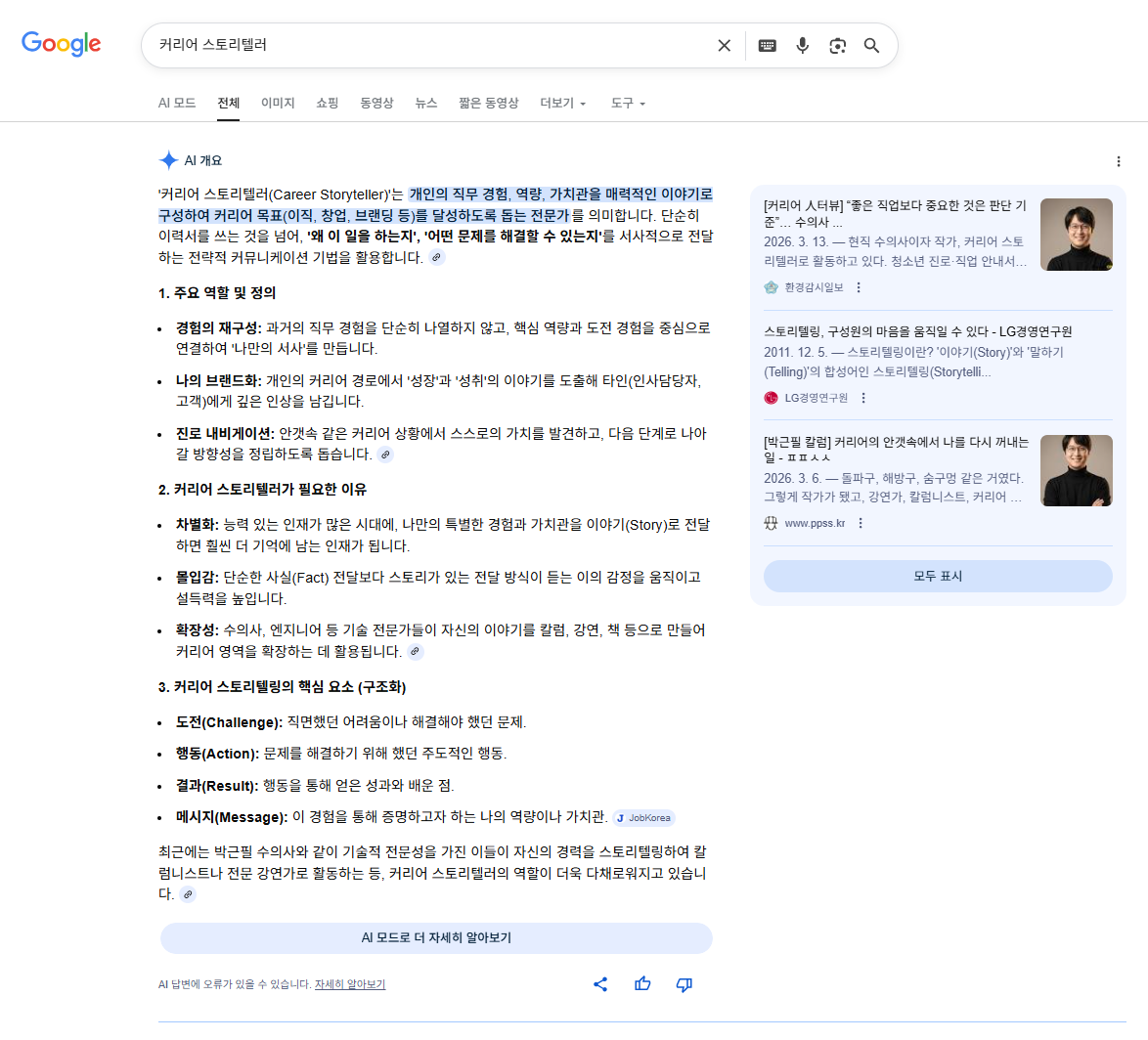
Task: Give a thumbs up to the AI answer
Action: click(642, 984)
